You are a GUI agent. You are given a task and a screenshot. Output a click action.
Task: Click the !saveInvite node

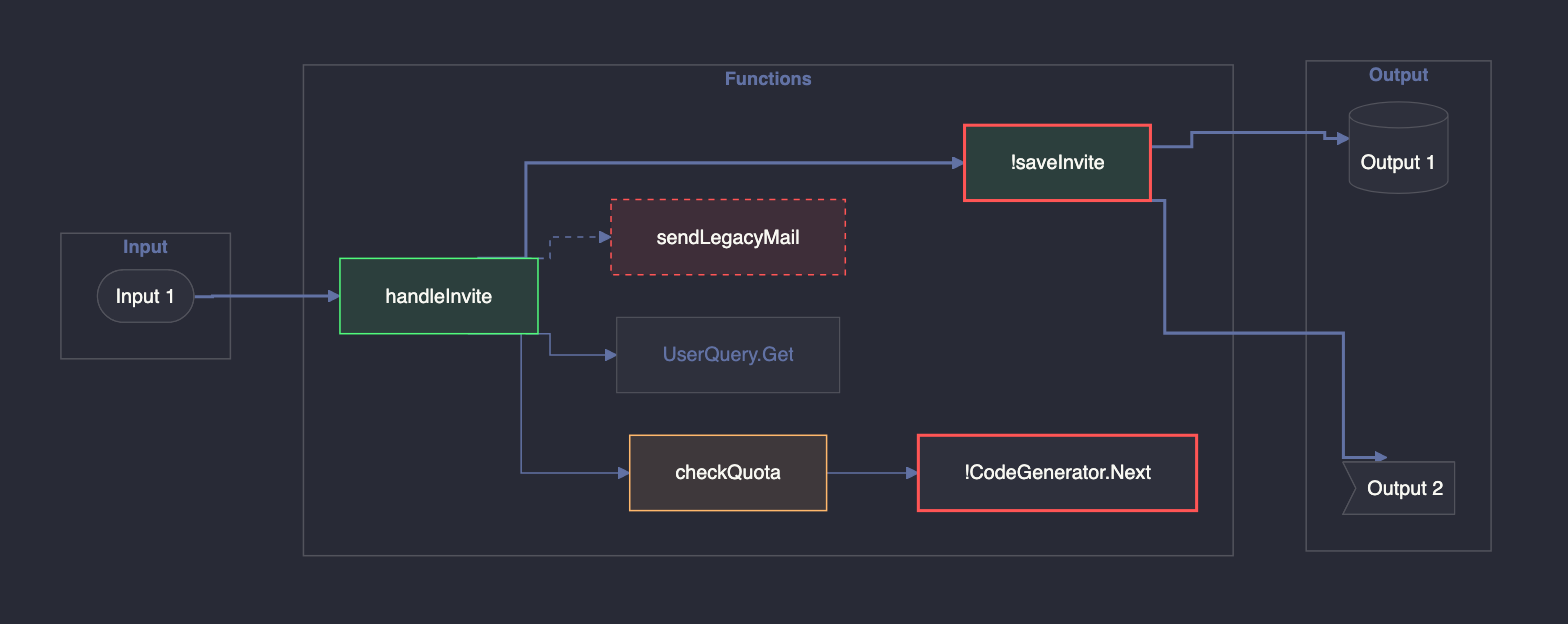tap(1057, 162)
